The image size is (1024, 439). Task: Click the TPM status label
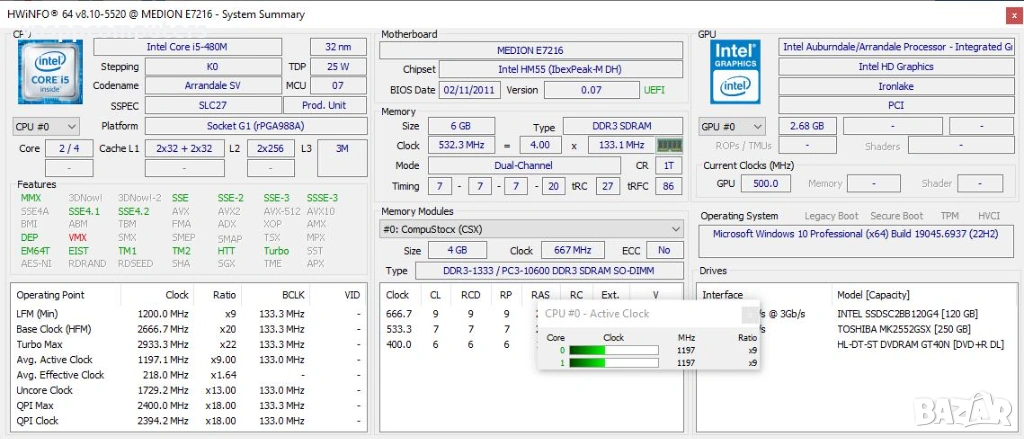click(x=950, y=216)
